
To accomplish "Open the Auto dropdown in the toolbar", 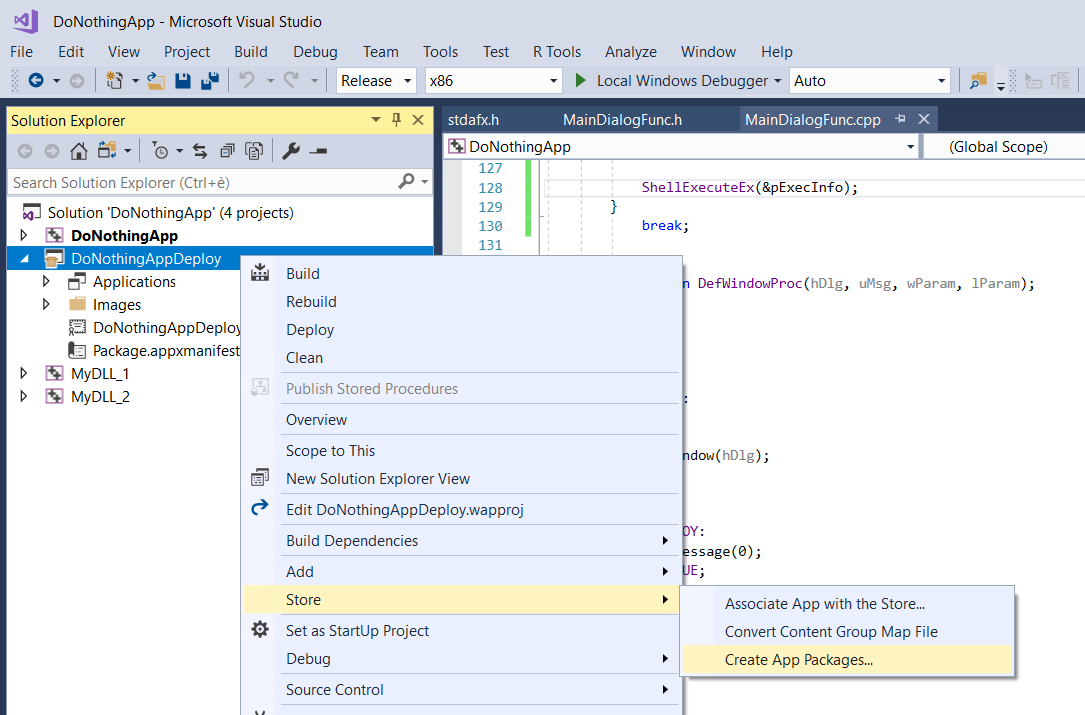I will (x=942, y=81).
